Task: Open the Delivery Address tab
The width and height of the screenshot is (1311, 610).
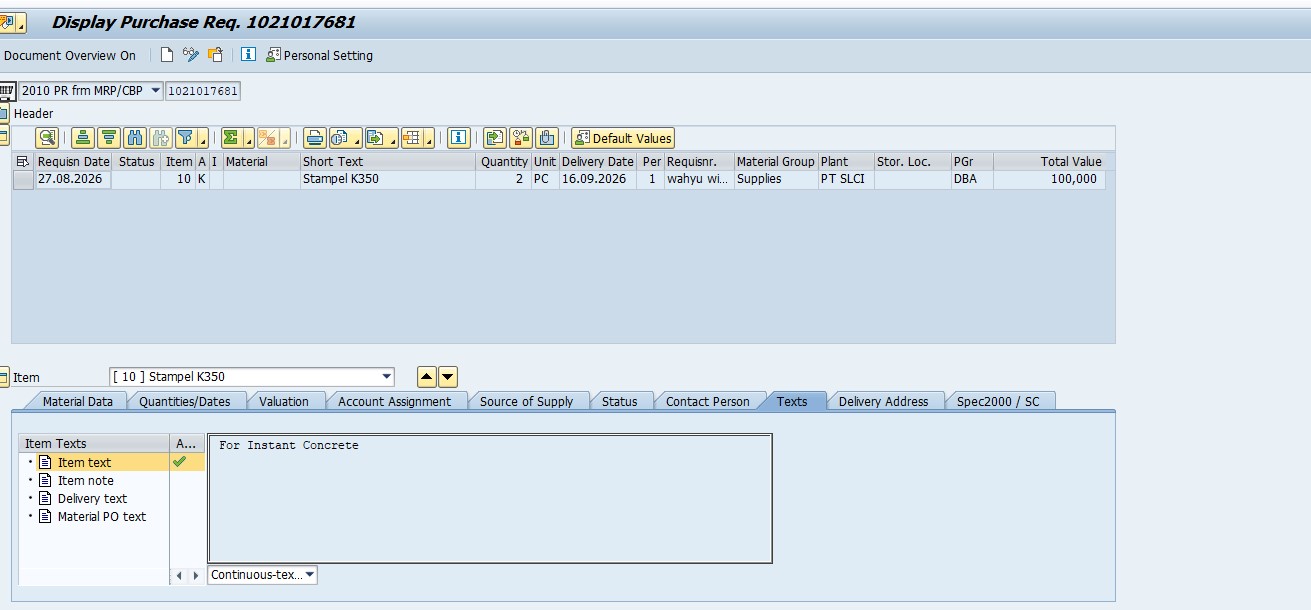Action: pyautogui.click(x=883, y=401)
